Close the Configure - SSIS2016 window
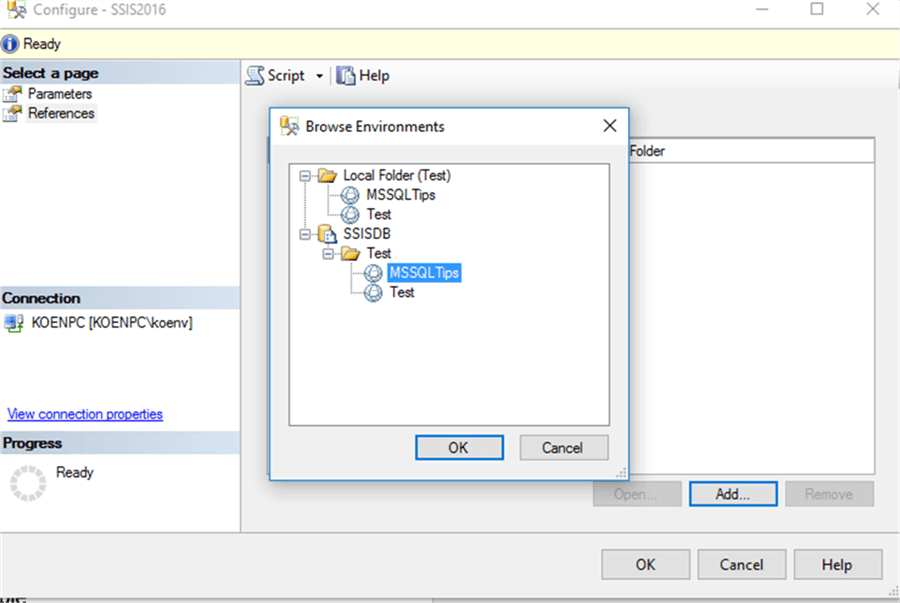900x603 pixels. 872,9
